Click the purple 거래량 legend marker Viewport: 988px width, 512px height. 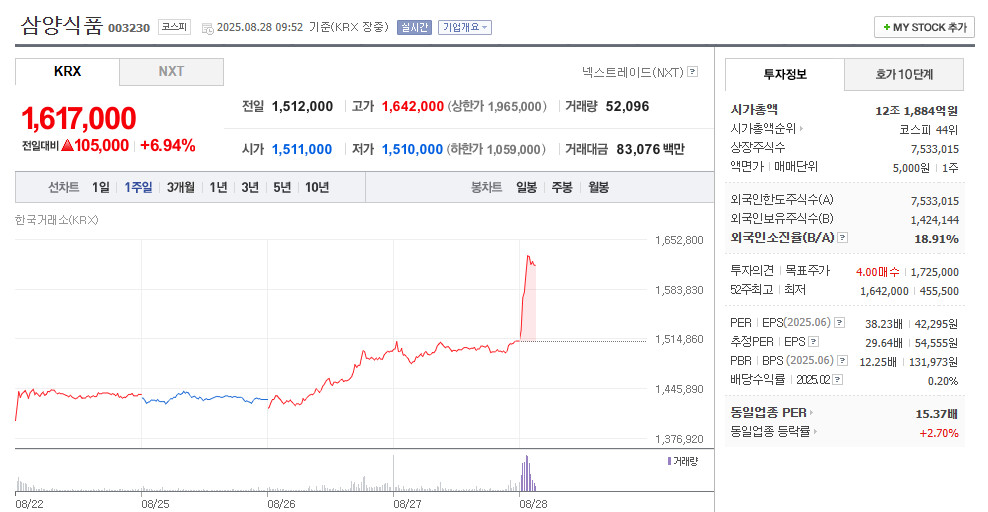(669, 461)
